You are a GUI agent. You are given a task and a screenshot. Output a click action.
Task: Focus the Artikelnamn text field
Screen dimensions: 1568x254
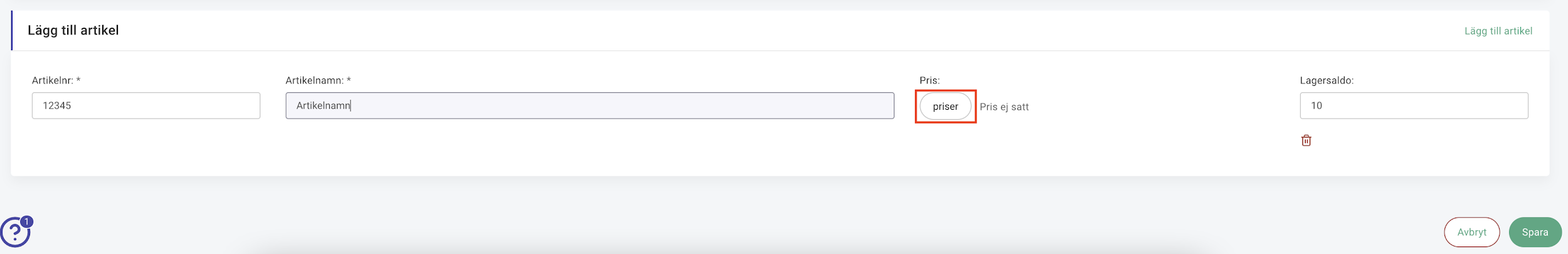pos(590,105)
